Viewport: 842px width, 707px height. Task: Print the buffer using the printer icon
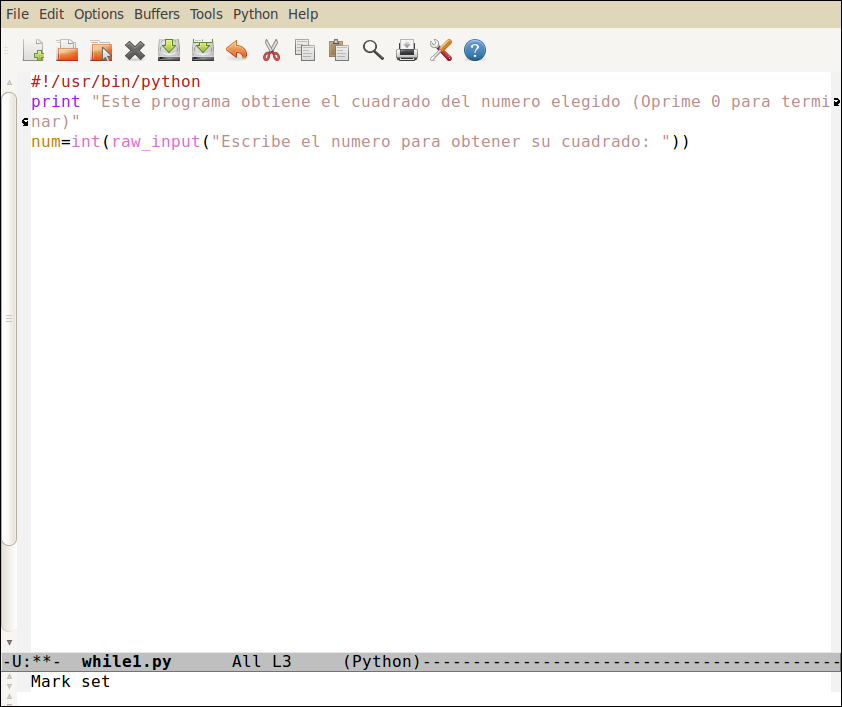point(407,50)
